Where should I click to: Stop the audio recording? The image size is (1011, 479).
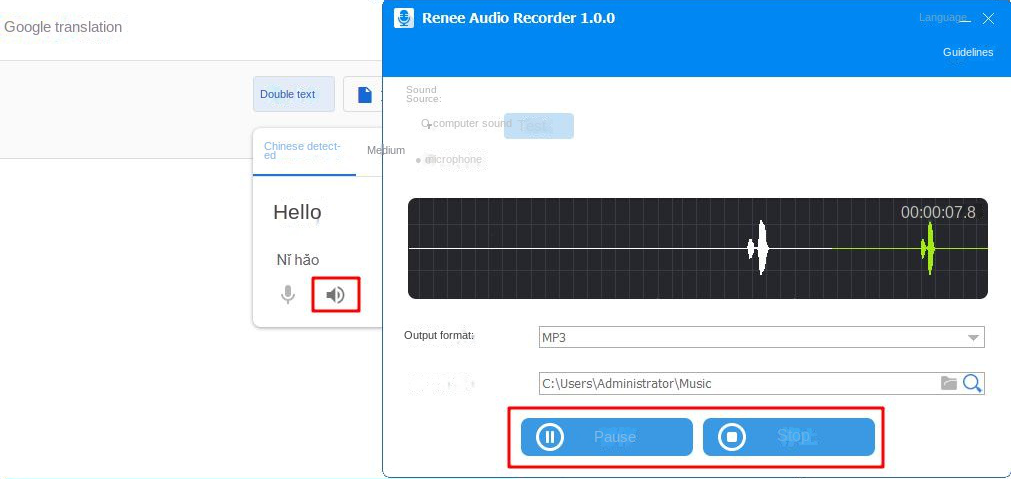(788, 437)
